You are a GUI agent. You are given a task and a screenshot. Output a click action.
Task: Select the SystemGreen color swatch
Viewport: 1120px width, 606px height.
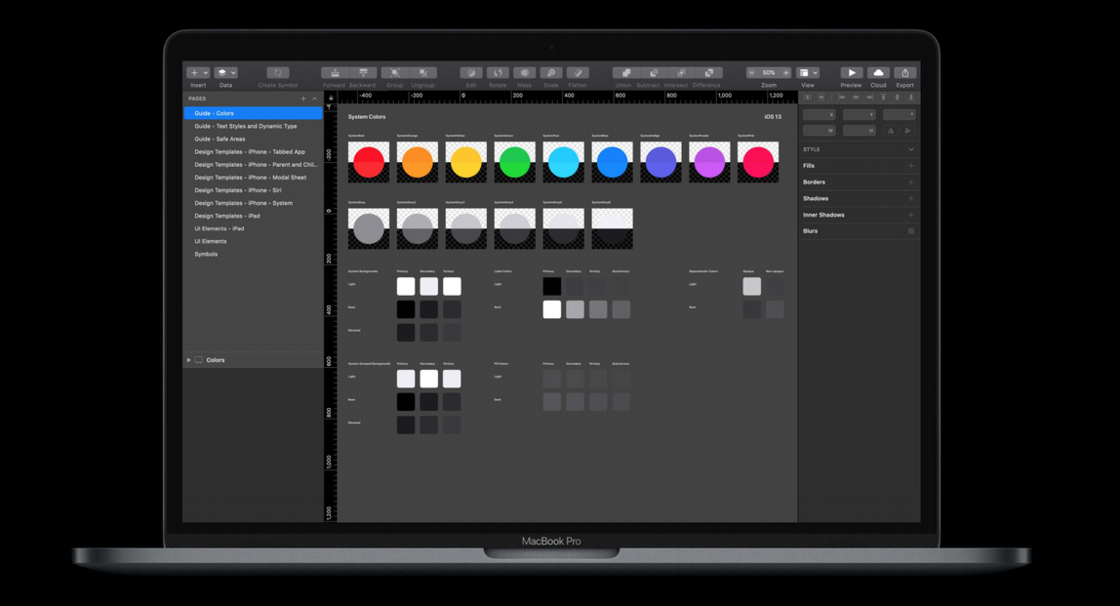click(x=514, y=162)
